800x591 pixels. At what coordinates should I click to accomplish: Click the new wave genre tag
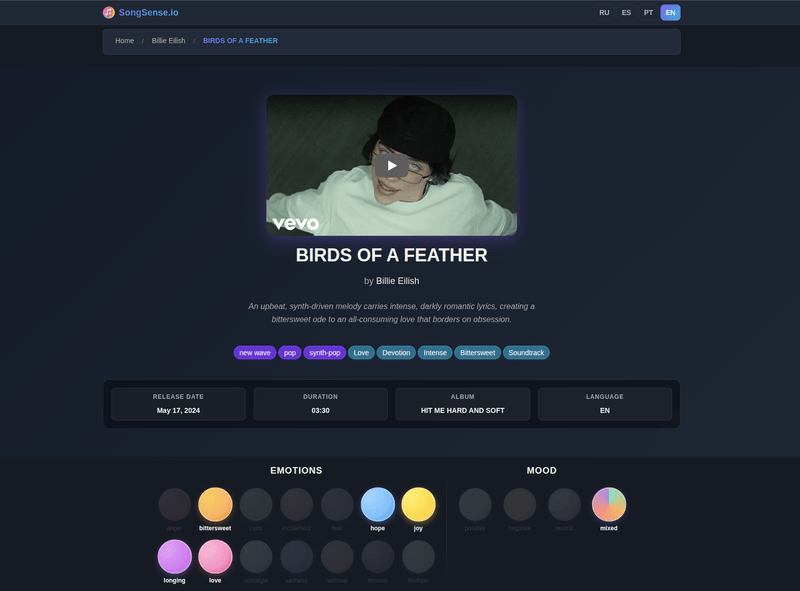click(255, 353)
